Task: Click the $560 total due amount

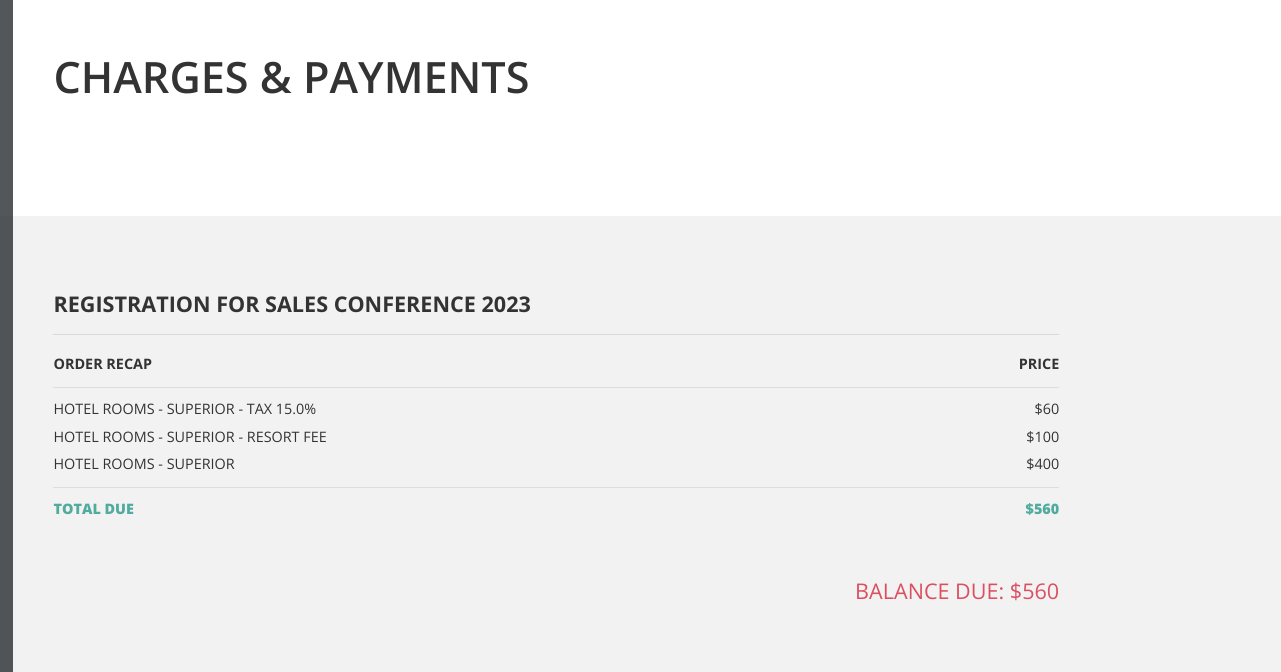Action: [1042, 509]
